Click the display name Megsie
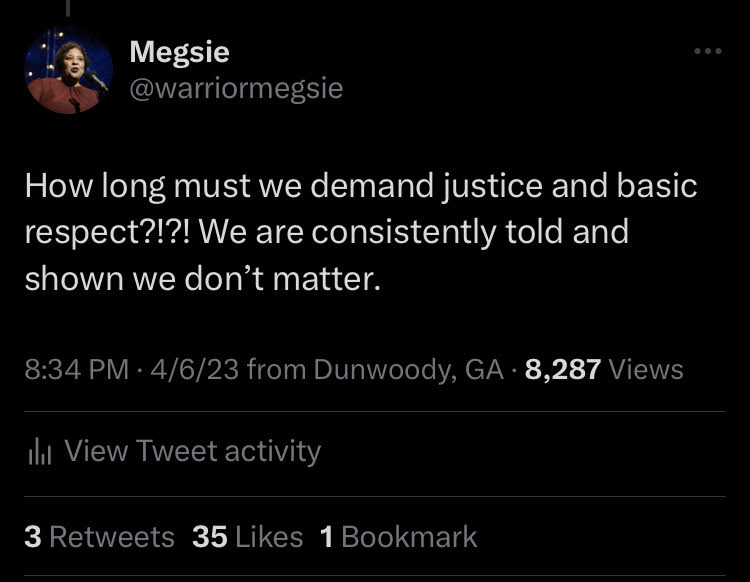This screenshot has width=750, height=582. 179,51
